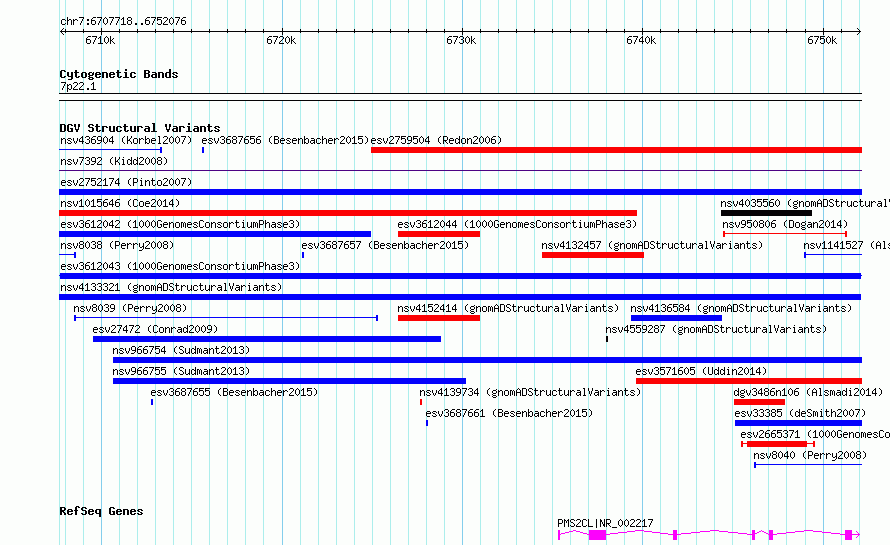The height and width of the screenshot is (545, 890).
Task: Click the 6710k ruler tick label
Action: 100,40
